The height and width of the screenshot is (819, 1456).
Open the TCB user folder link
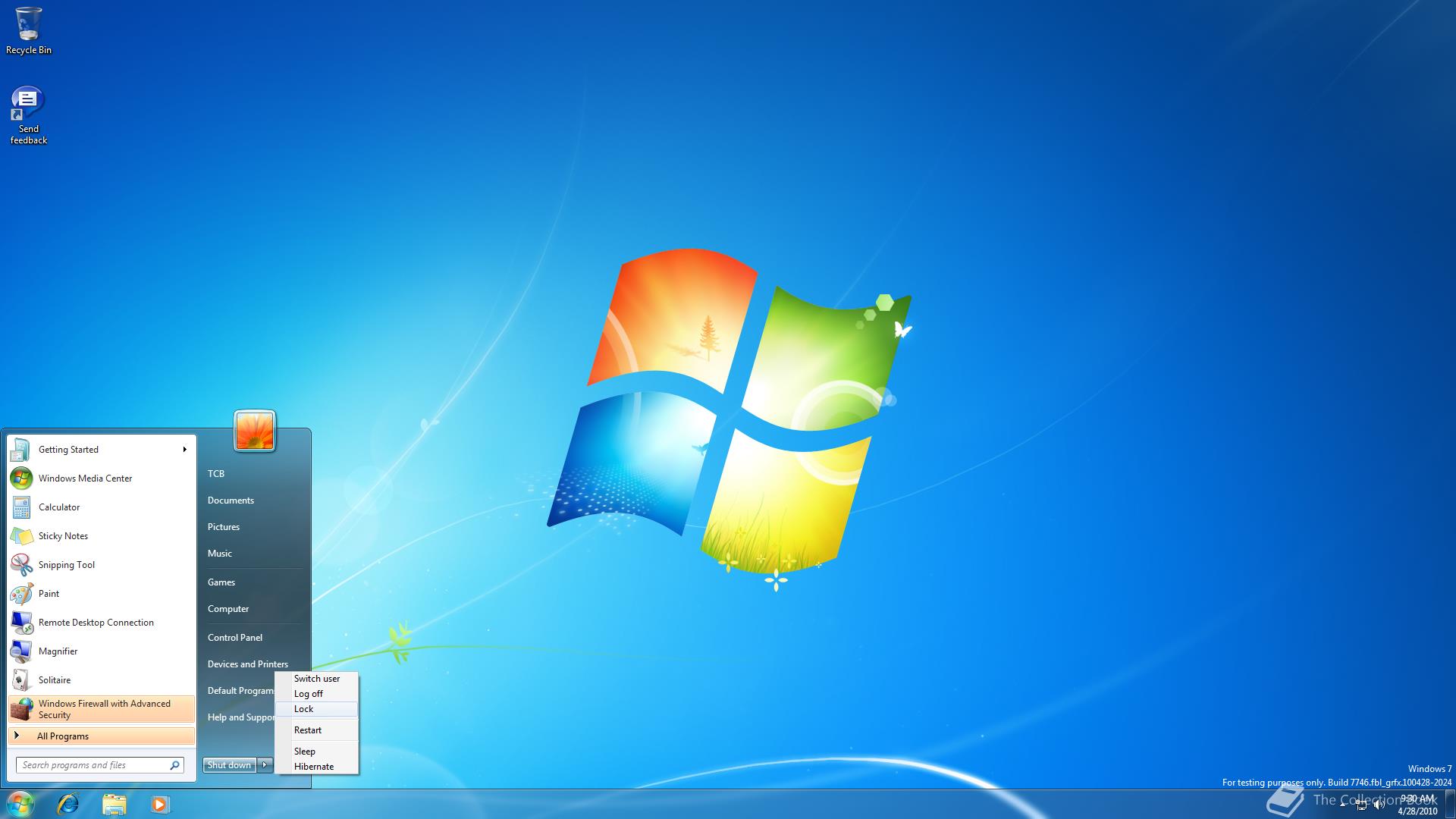[x=216, y=474]
